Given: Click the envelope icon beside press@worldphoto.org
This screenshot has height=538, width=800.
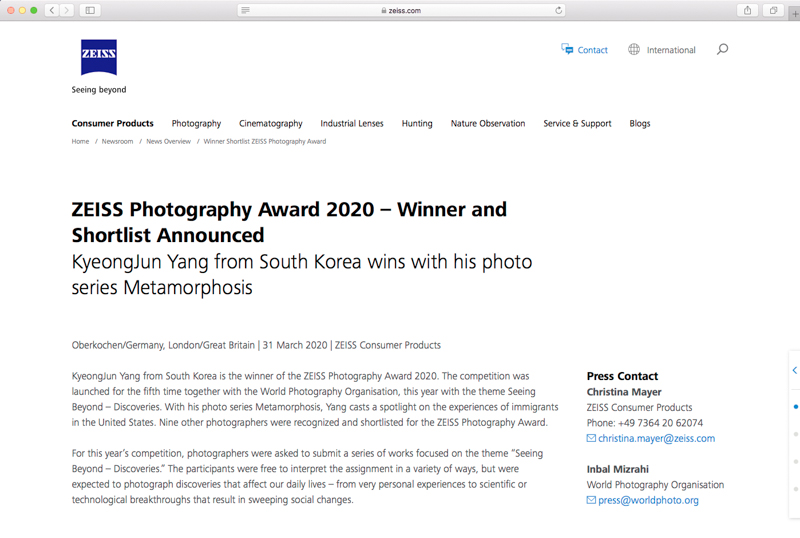Looking at the screenshot, I should point(591,500).
